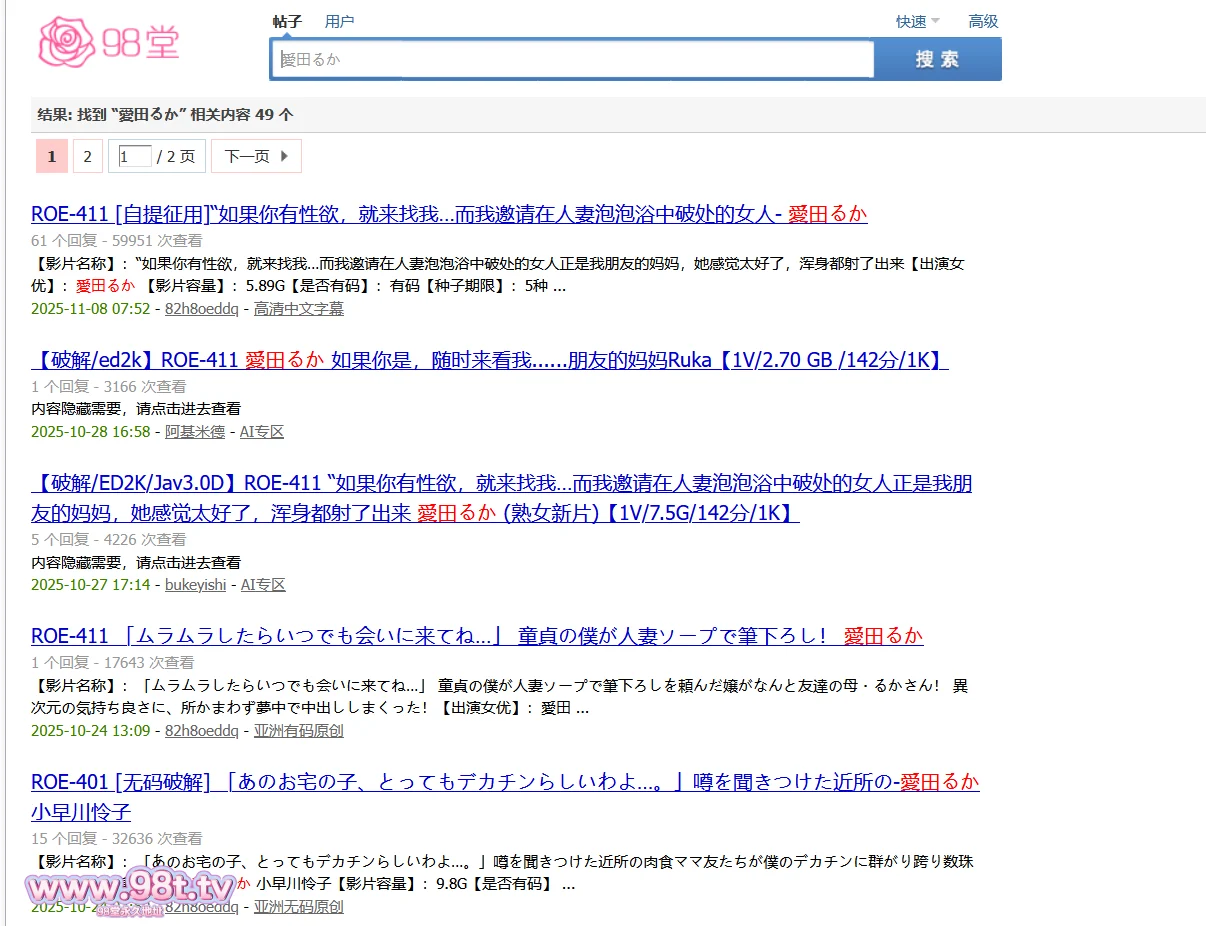Click the 98堂 rose logo

click(108, 42)
